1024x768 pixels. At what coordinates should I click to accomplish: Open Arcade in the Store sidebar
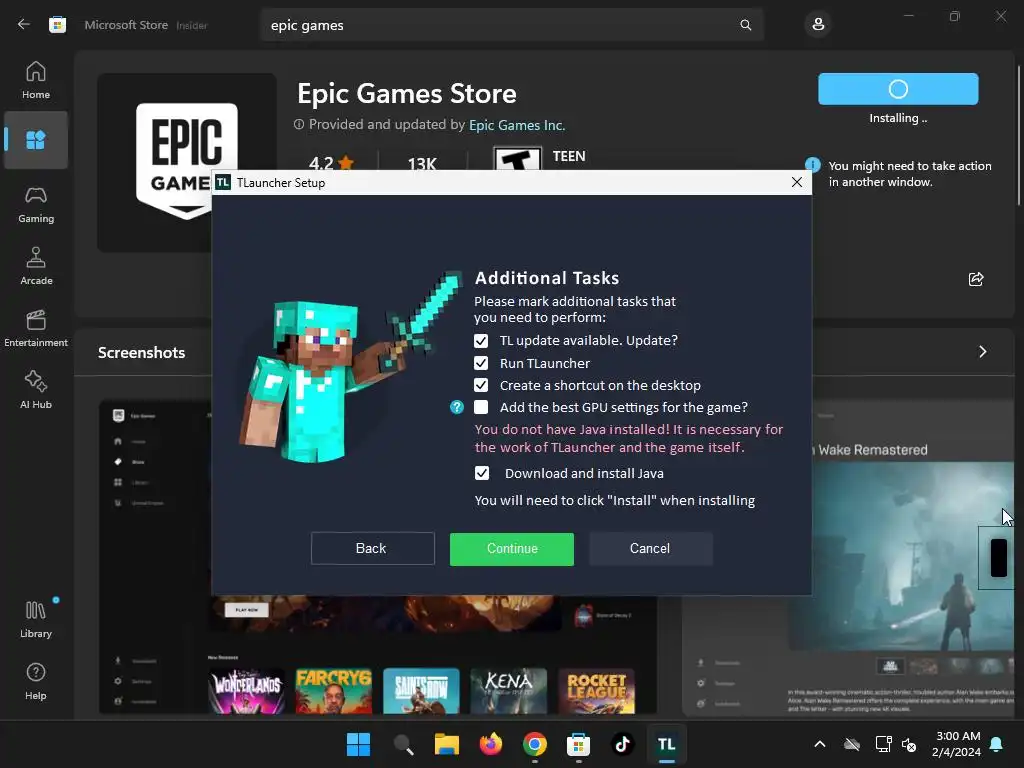coord(36,266)
